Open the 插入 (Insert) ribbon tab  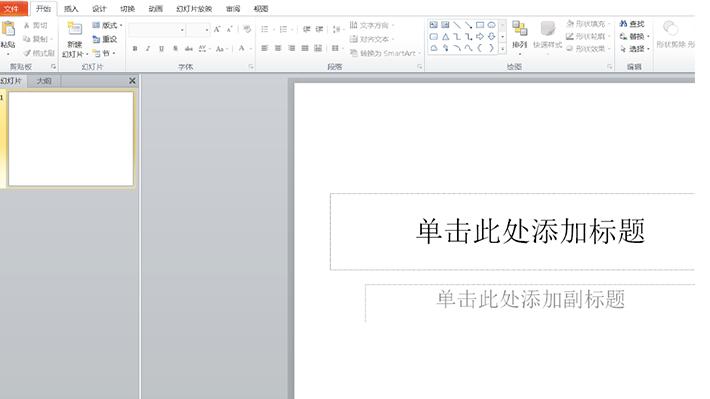pyautogui.click(x=71, y=9)
